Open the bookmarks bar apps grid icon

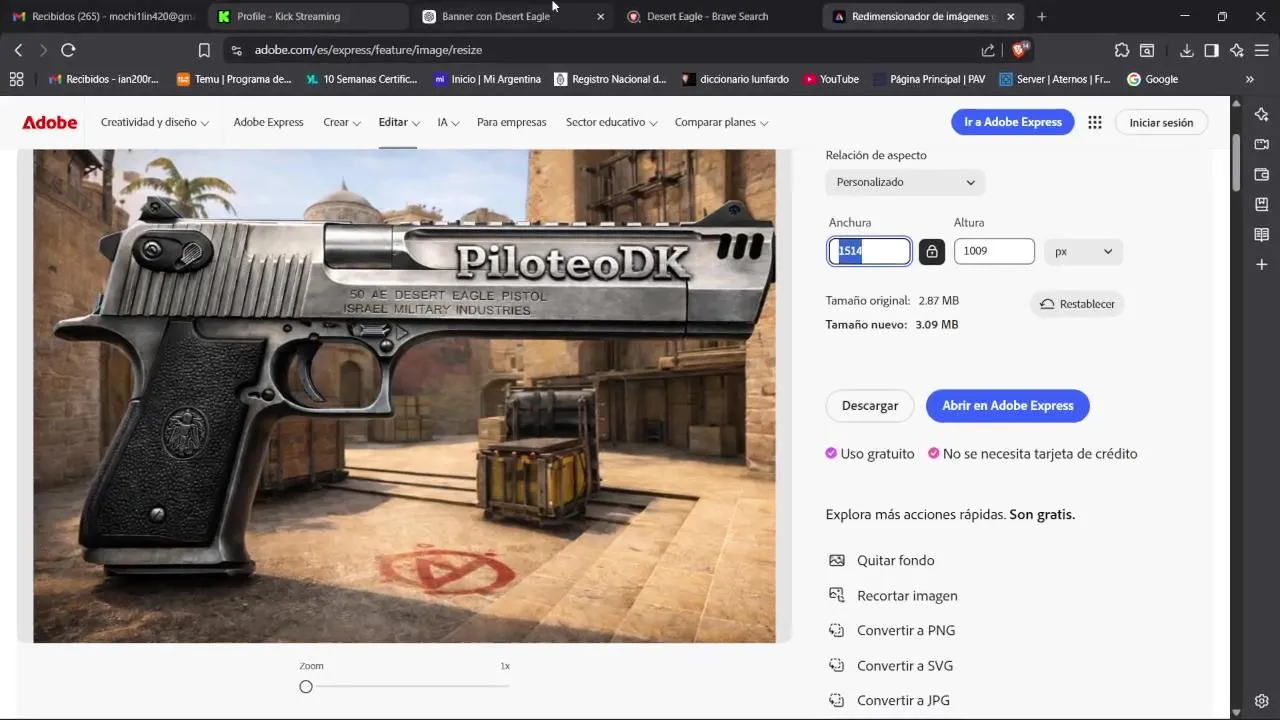pyautogui.click(x=16, y=79)
